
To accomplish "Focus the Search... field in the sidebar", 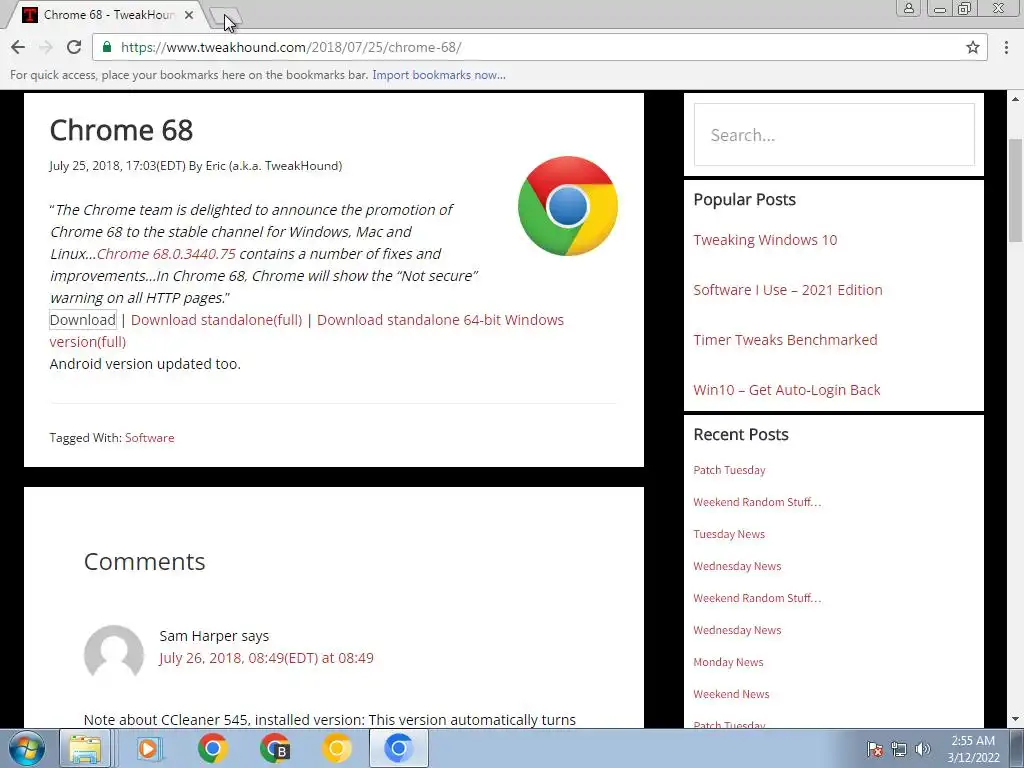I will point(834,135).
